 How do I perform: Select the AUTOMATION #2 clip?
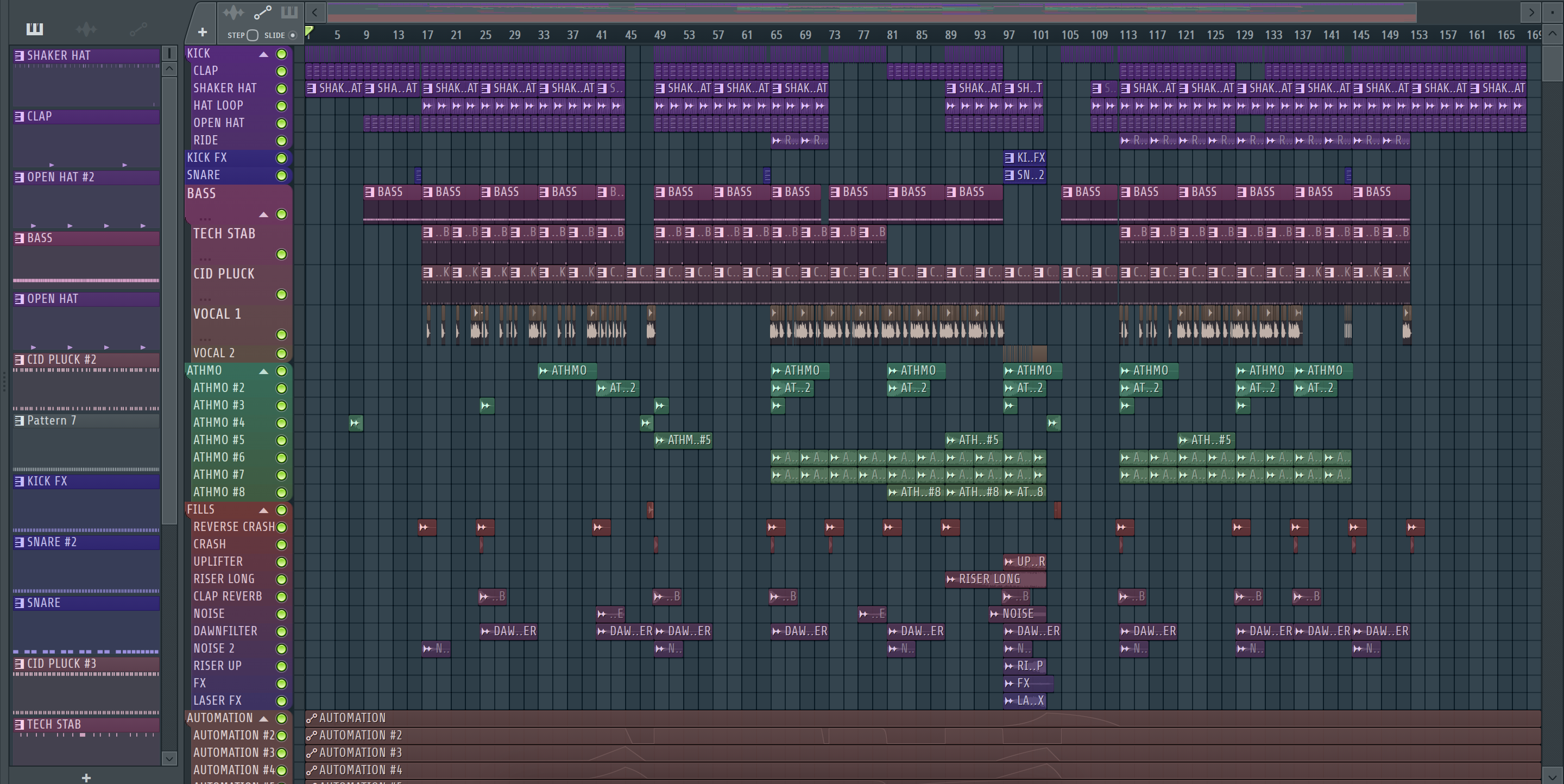click(x=923, y=736)
